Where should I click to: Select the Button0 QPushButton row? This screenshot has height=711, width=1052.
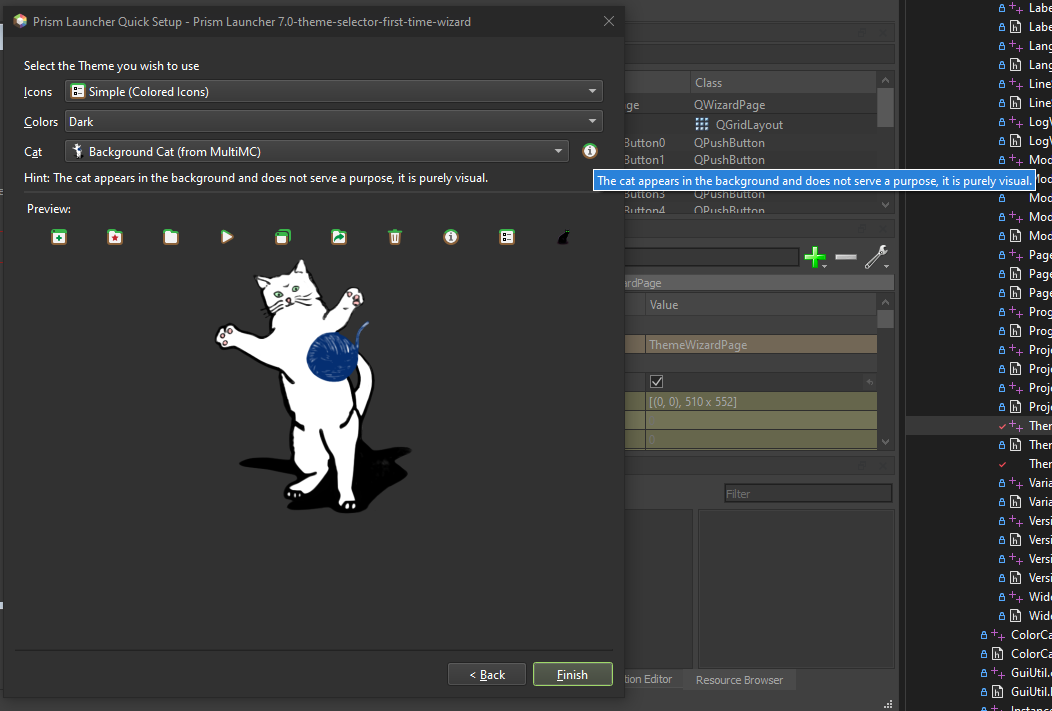[x=750, y=143]
